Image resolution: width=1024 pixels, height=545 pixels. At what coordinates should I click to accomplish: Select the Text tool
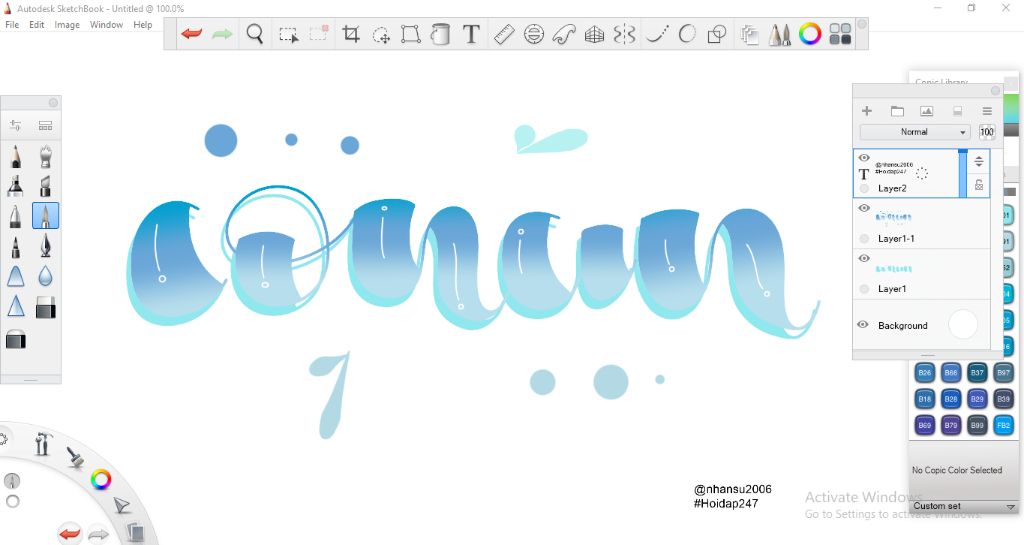471,34
